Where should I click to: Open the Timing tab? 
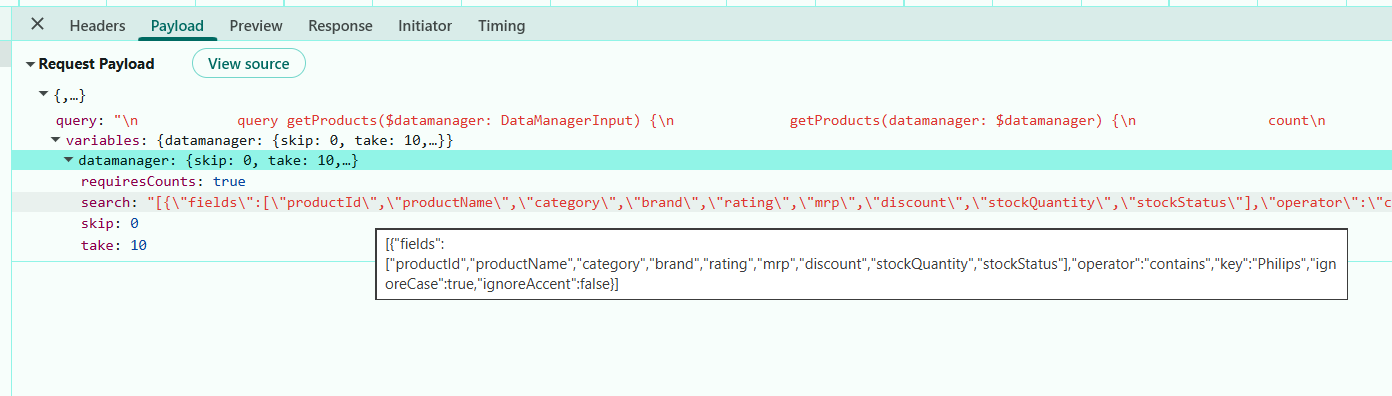click(x=501, y=26)
